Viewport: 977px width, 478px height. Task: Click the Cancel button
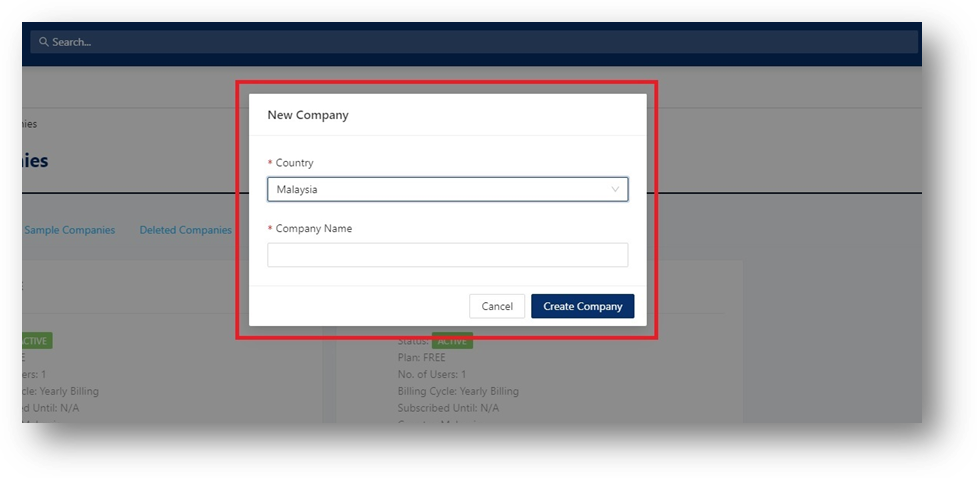tap(497, 306)
